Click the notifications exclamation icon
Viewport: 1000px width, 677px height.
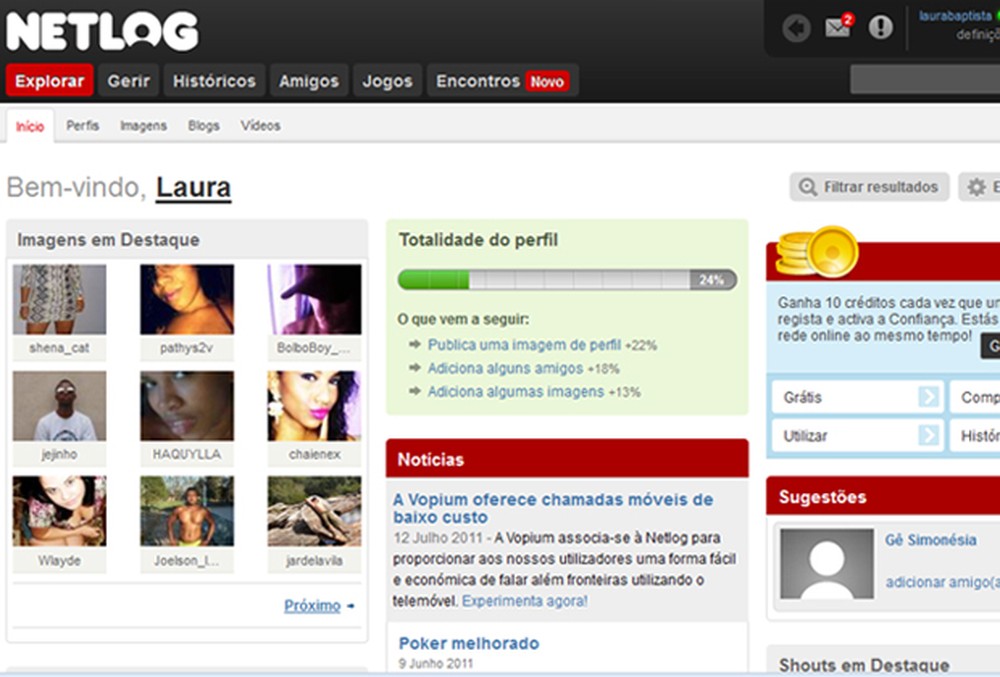879,27
